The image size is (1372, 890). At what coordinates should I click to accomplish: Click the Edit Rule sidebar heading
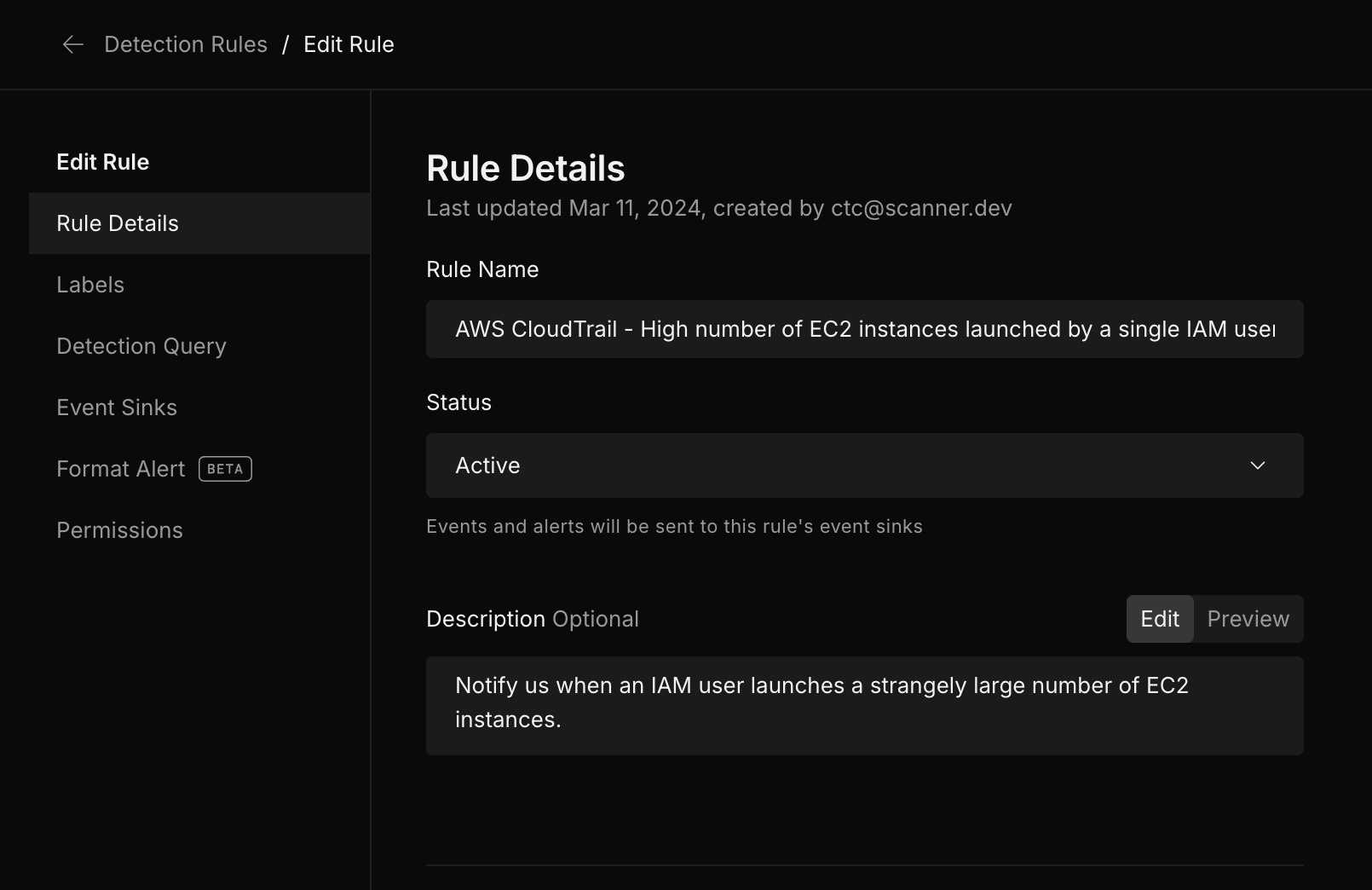(102, 162)
